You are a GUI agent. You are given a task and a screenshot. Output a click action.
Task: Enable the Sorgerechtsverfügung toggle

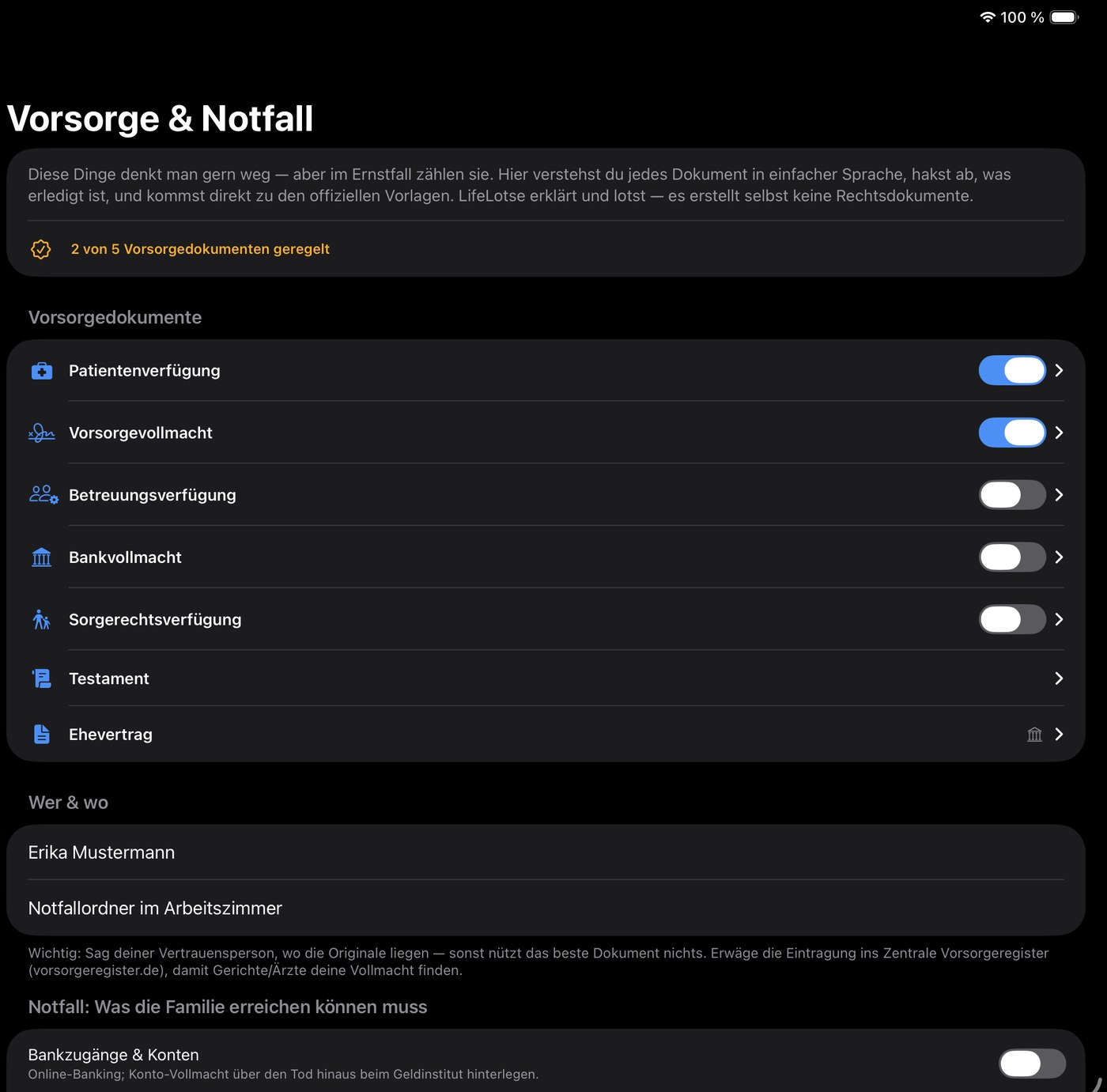coord(1012,619)
